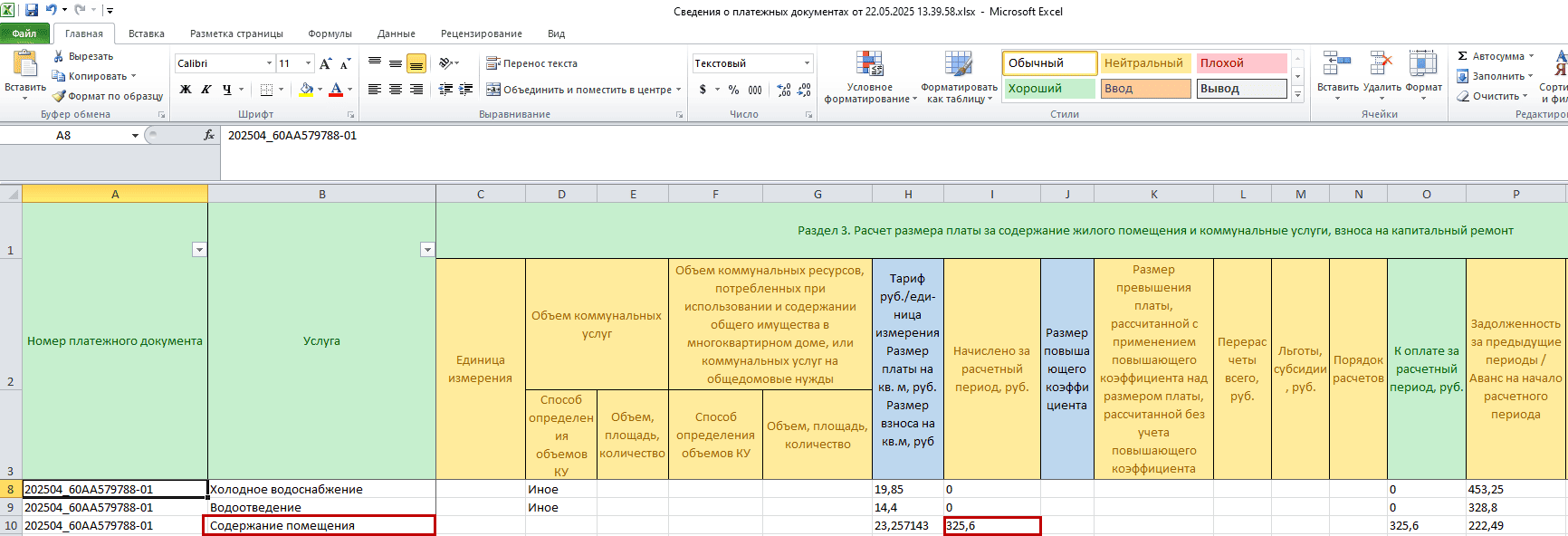The height and width of the screenshot is (536, 1568).
Task: Select cell containing Содержание помещения
Action: [320, 526]
